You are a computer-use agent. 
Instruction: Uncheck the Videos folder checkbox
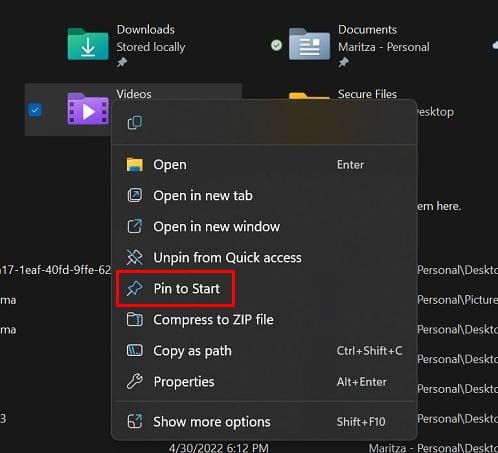click(x=35, y=110)
